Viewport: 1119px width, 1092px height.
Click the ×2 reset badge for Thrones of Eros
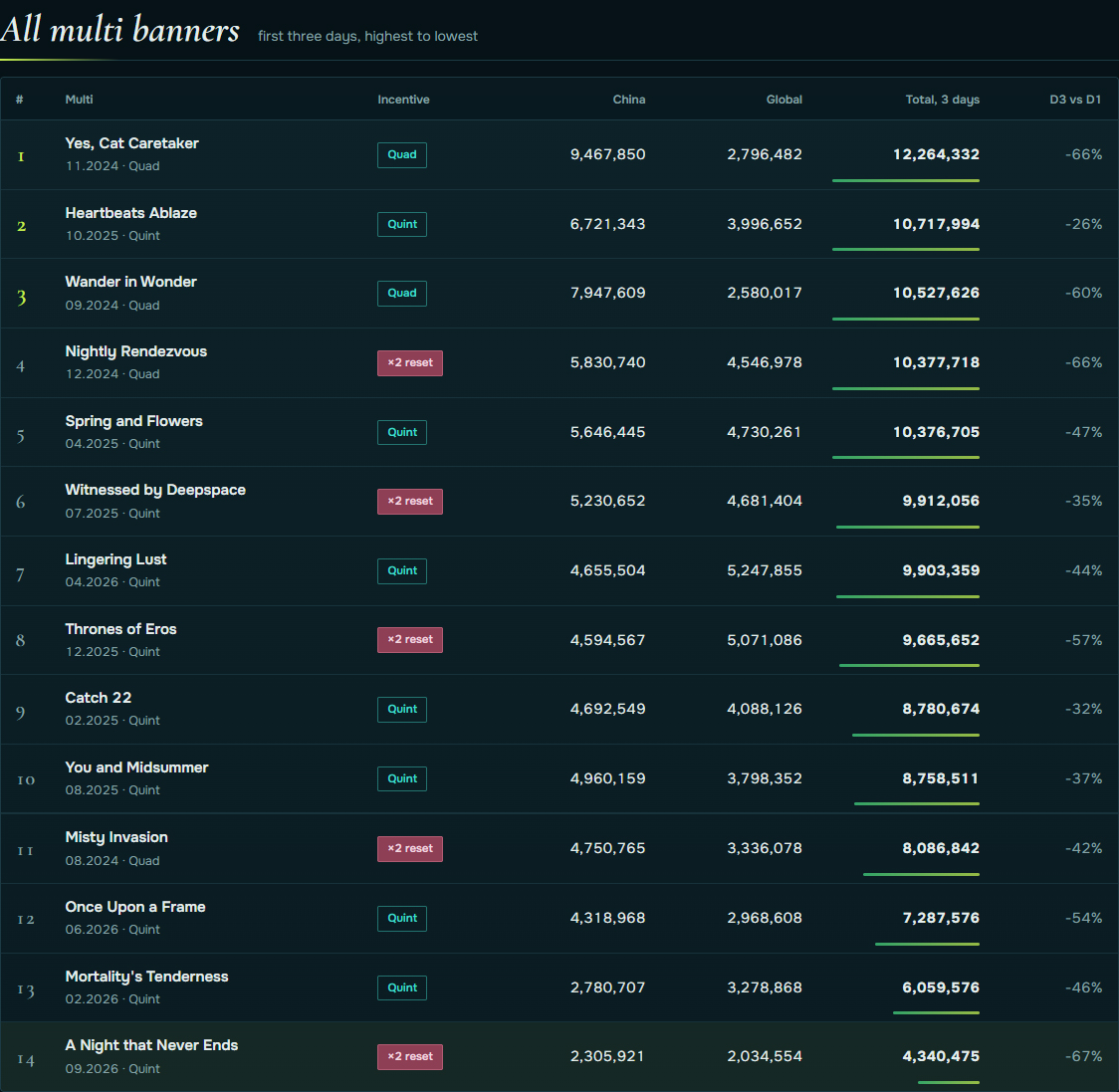[409, 639]
